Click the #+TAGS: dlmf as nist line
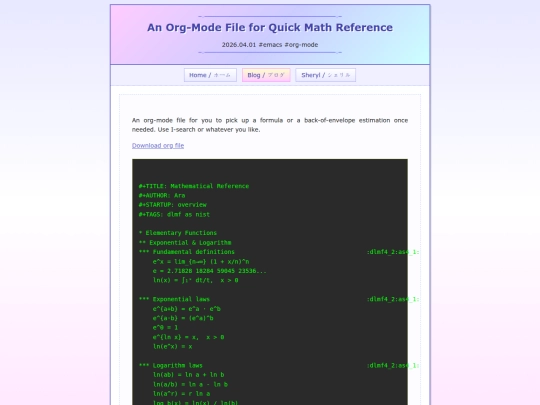The height and width of the screenshot is (405, 540). click(x=174, y=214)
